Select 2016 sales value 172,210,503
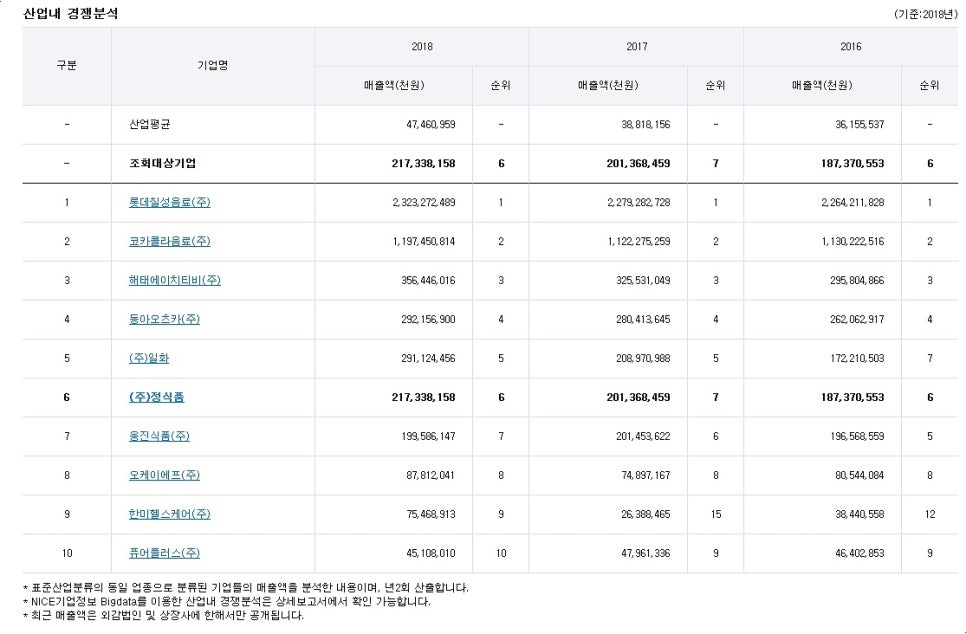966x634 pixels. 857,358
